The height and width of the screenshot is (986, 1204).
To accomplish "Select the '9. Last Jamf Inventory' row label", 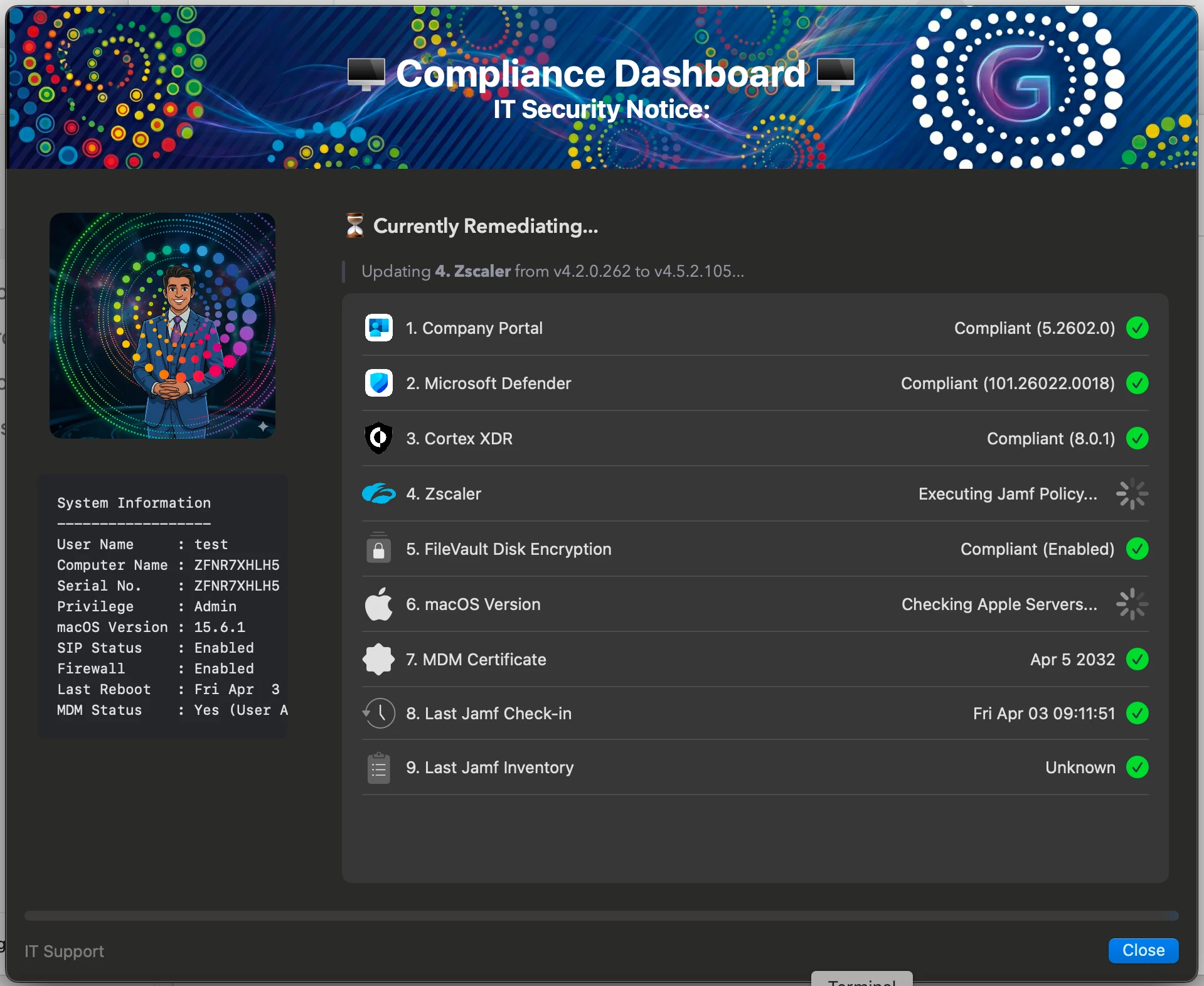I will [x=489, y=768].
